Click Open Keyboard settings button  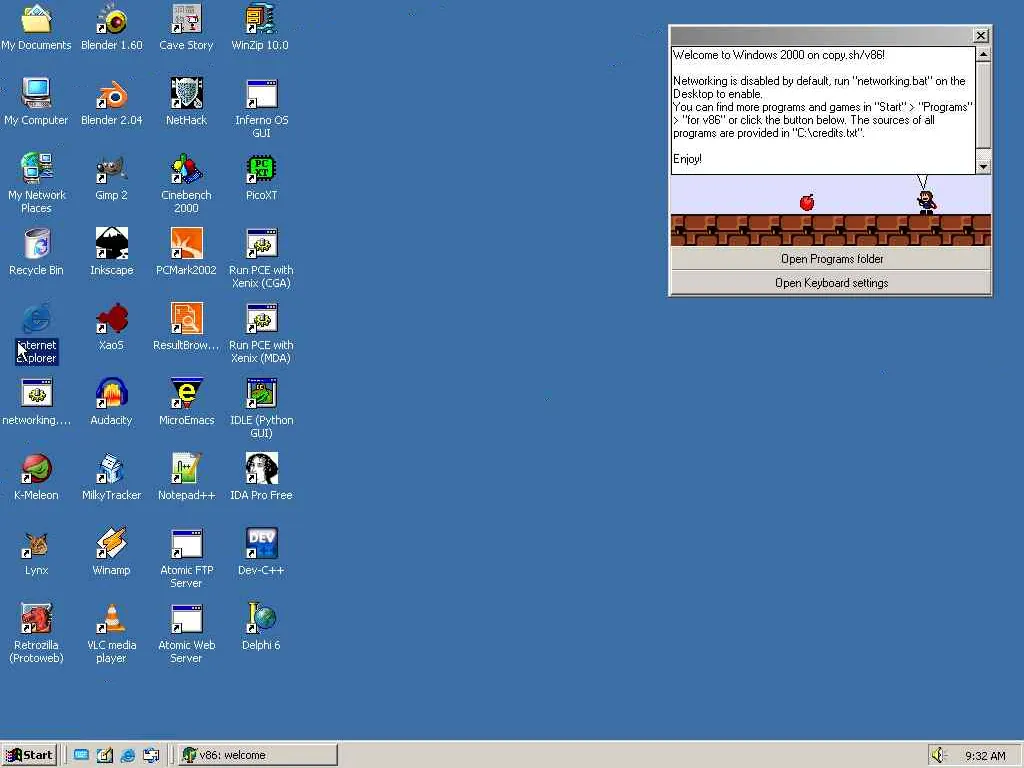[831, 283]
